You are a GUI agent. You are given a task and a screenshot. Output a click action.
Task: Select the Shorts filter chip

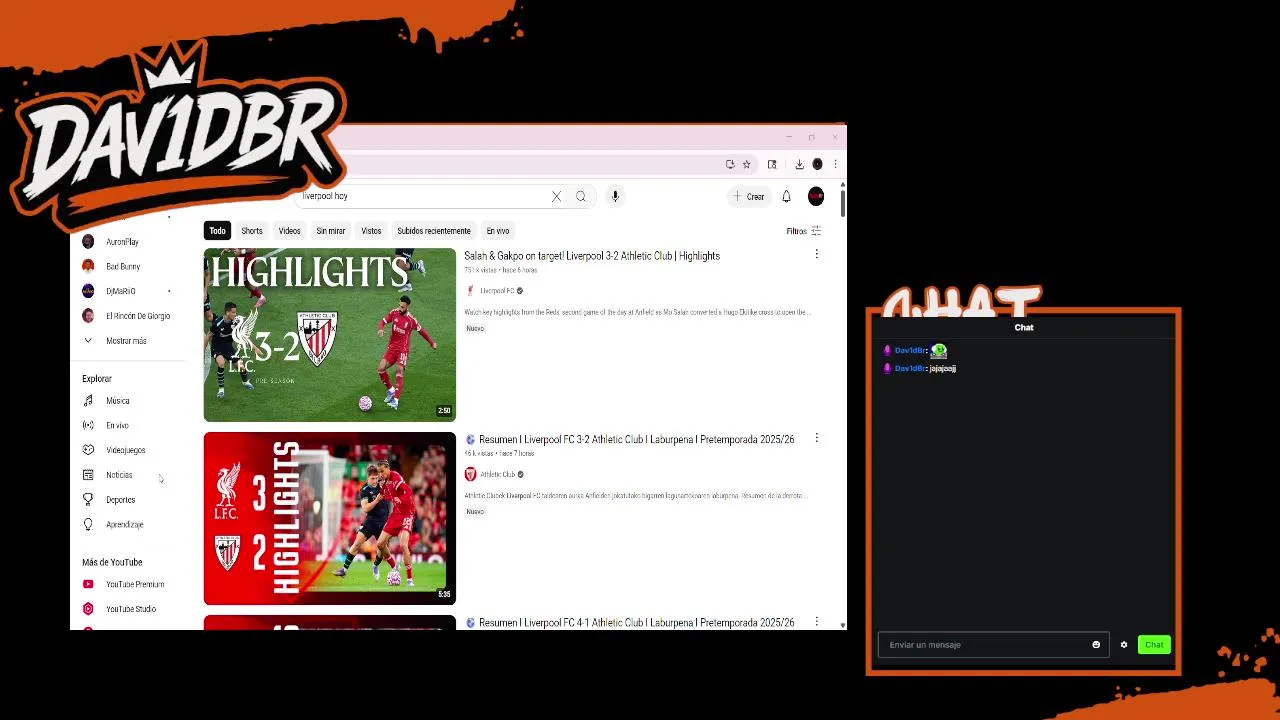(252, 231)
